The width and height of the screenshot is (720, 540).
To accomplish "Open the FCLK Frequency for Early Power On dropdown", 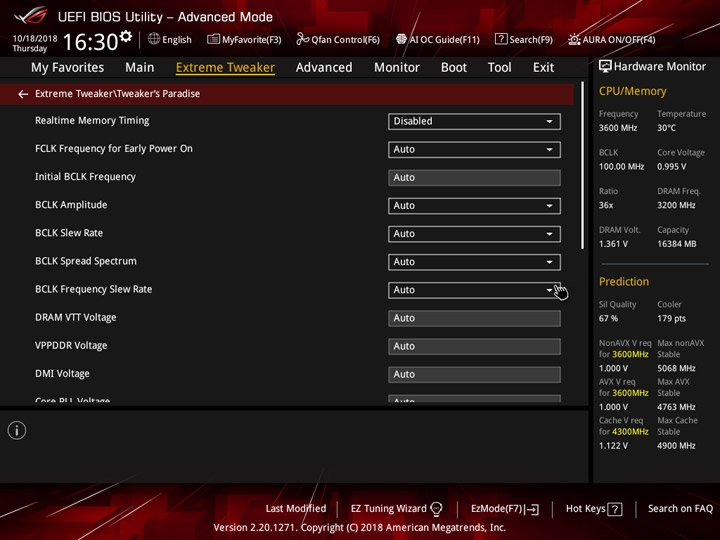I will click(x=474, y=149).
